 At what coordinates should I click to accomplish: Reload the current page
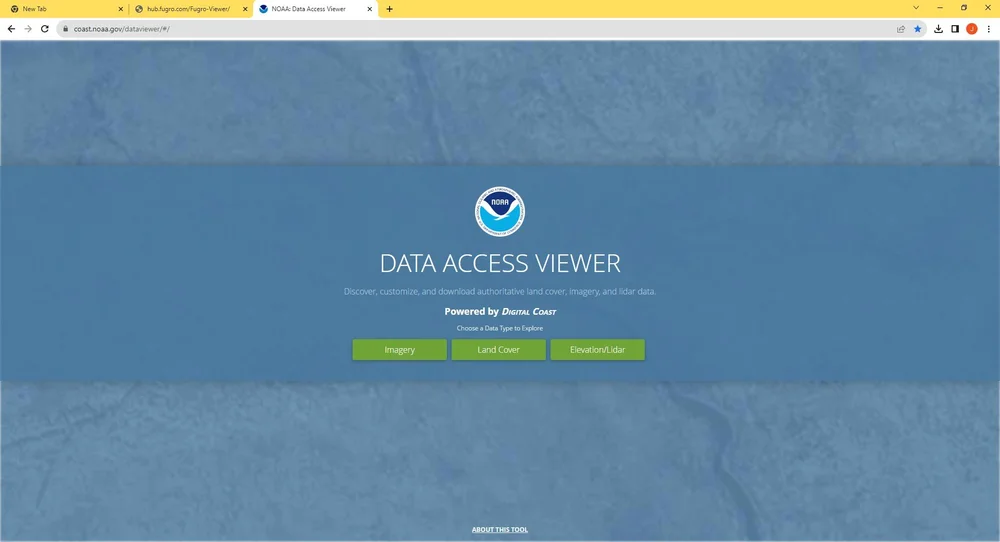click(x=45, y=29)
